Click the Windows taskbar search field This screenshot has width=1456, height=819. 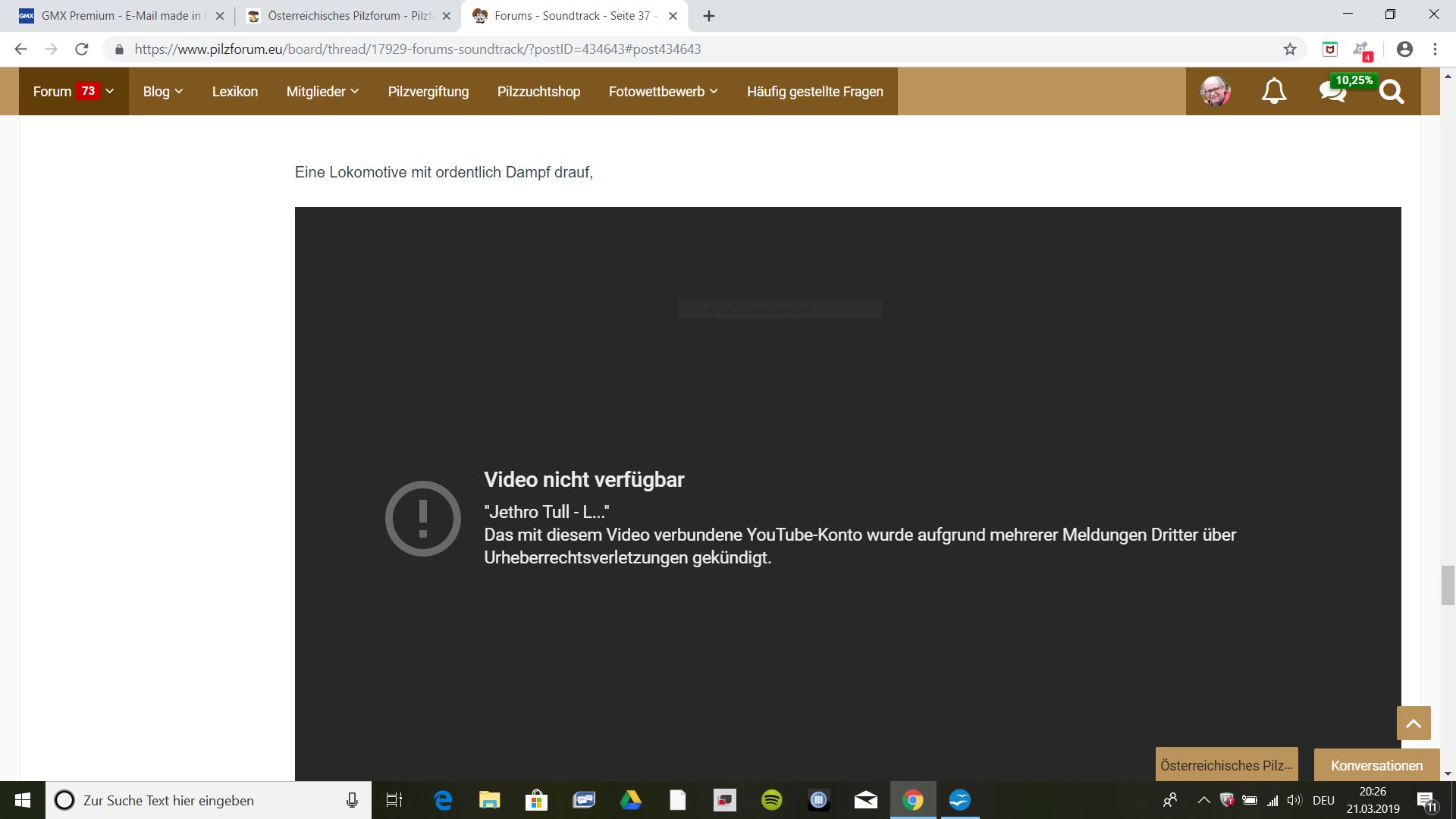205,800
